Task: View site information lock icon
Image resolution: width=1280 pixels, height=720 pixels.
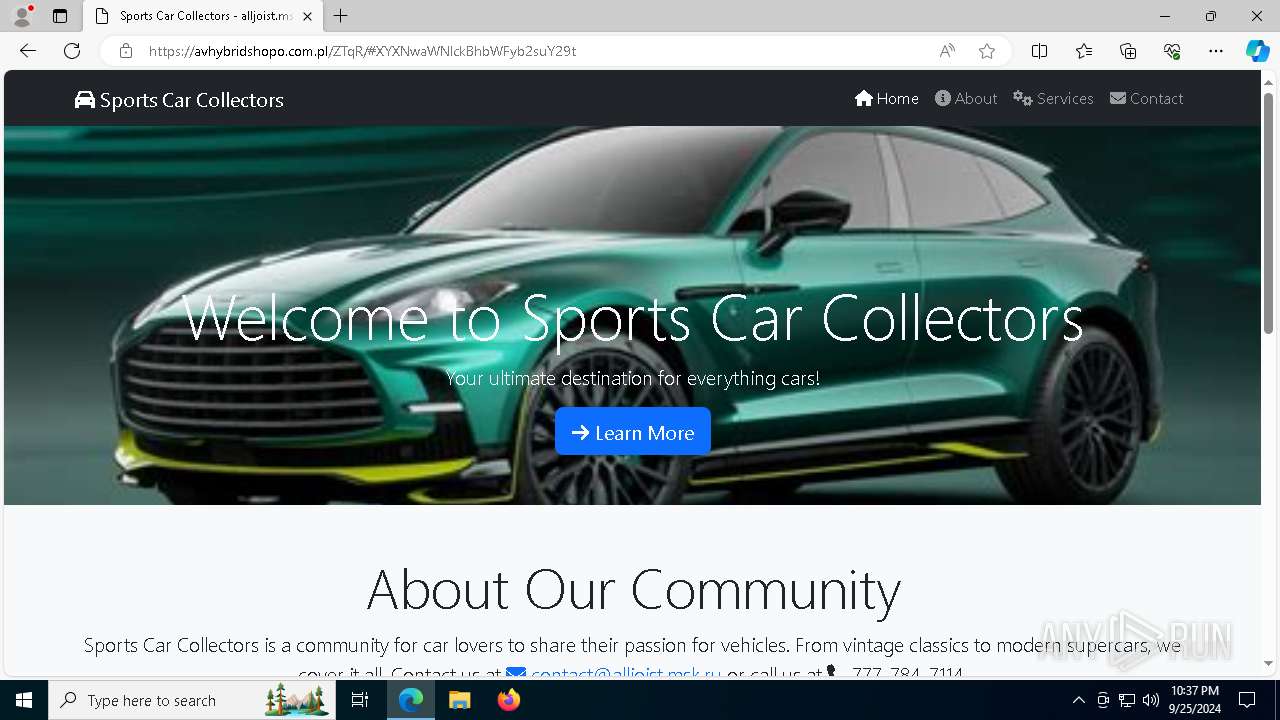Action: (x=126, y=51)
